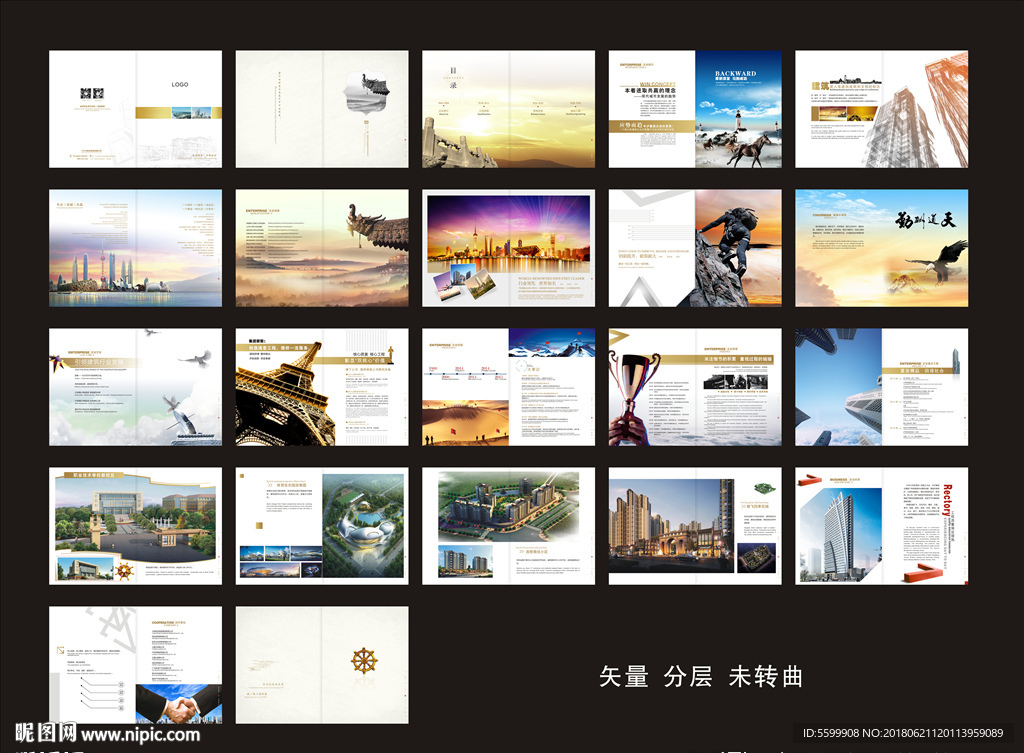Click the 矢量 分层 未转曲 caption
1024x753 pixels.
(701, 677)
